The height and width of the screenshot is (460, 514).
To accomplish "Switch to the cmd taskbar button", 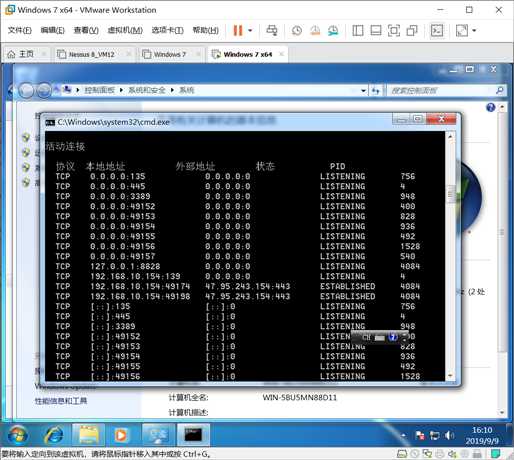I will tap(193, 435).
